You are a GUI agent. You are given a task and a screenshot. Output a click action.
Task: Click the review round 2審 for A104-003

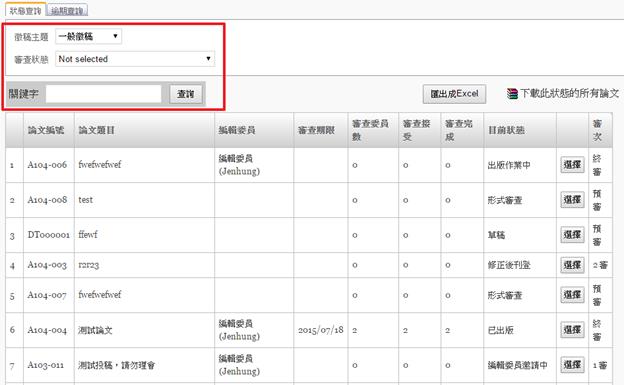pos(600,265)
